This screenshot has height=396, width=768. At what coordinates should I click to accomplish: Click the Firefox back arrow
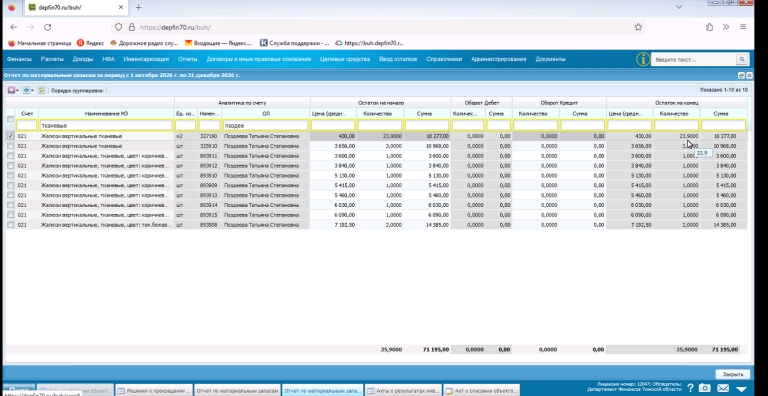[14, 27]
